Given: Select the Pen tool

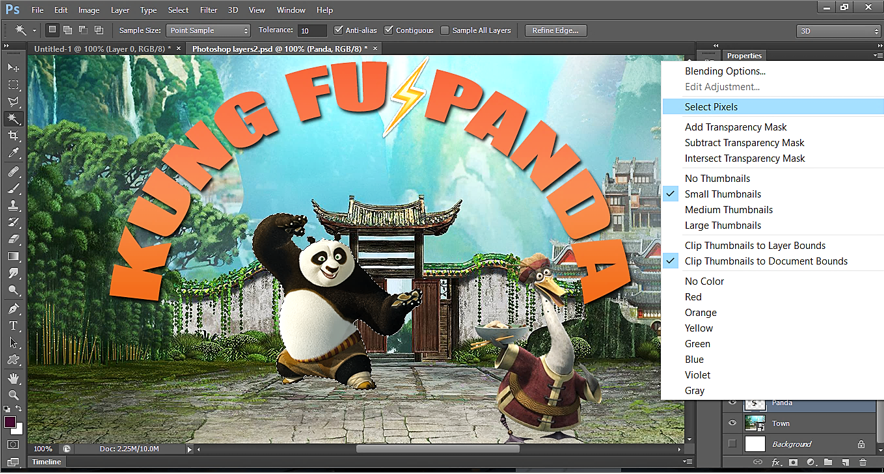Looking at the screenshot, I should [13, 309].
